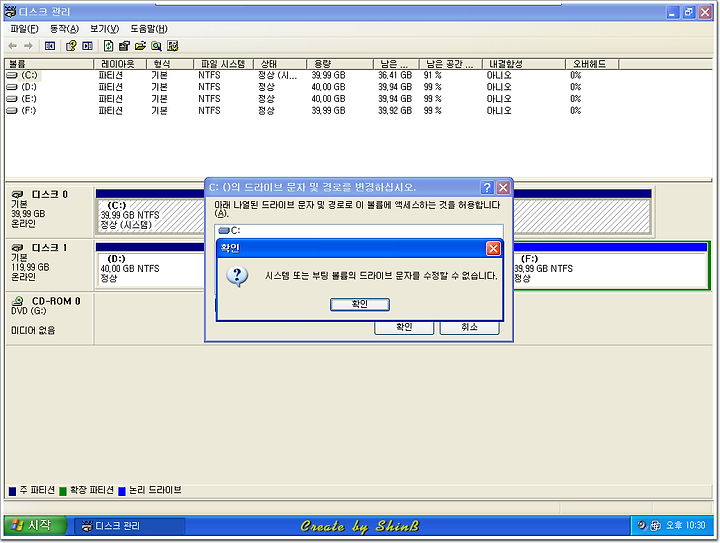
Task: Toggle the show/hide console tree icon
Action: point(50,46)
